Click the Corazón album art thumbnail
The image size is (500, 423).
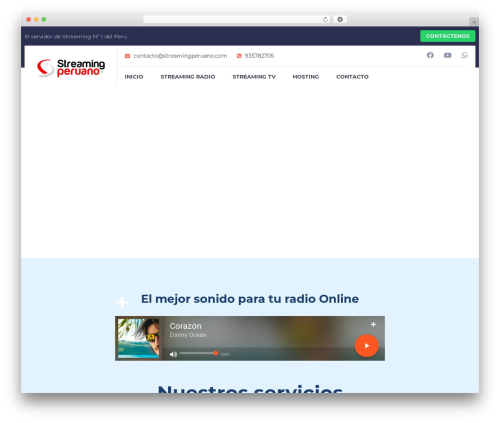[x=139, y=338]
